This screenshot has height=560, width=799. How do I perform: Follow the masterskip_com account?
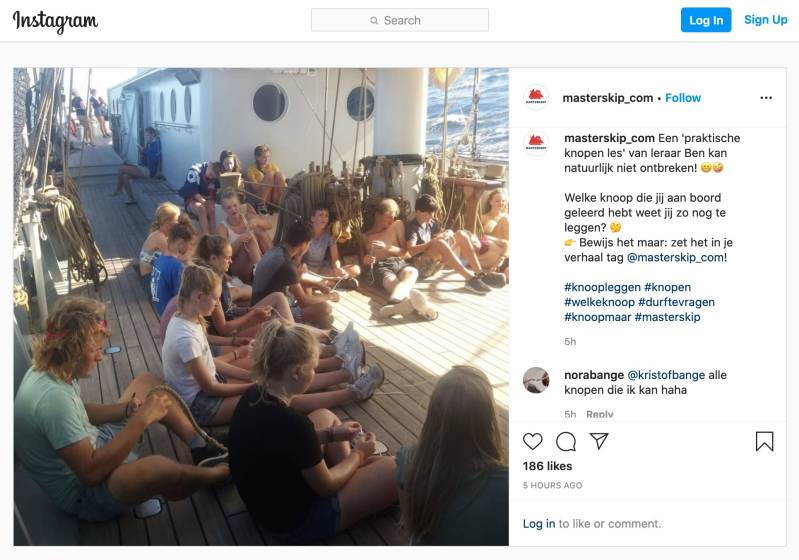pyautogui.click(x=683, y=98)
